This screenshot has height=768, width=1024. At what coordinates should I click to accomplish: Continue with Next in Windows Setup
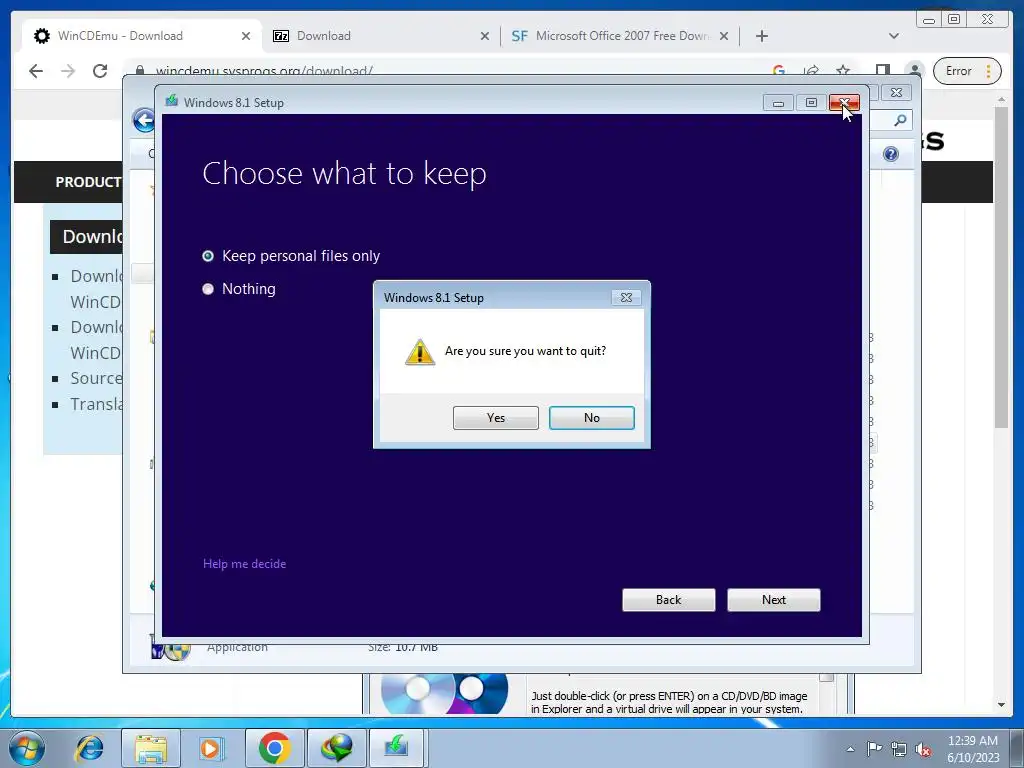coord(774,600)
